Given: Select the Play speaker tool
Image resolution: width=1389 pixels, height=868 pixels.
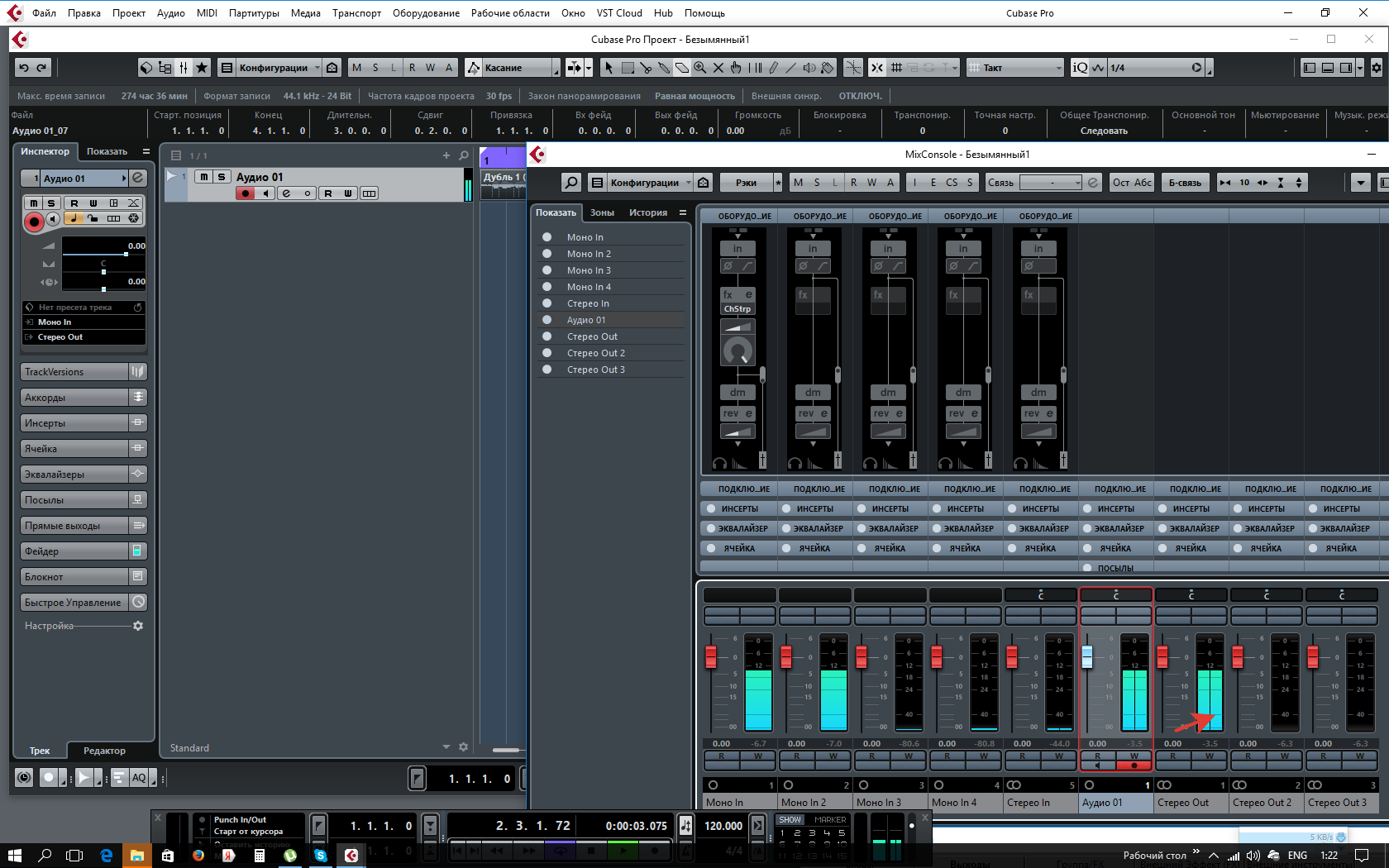Looking at the screenshot, I should 809,68.
